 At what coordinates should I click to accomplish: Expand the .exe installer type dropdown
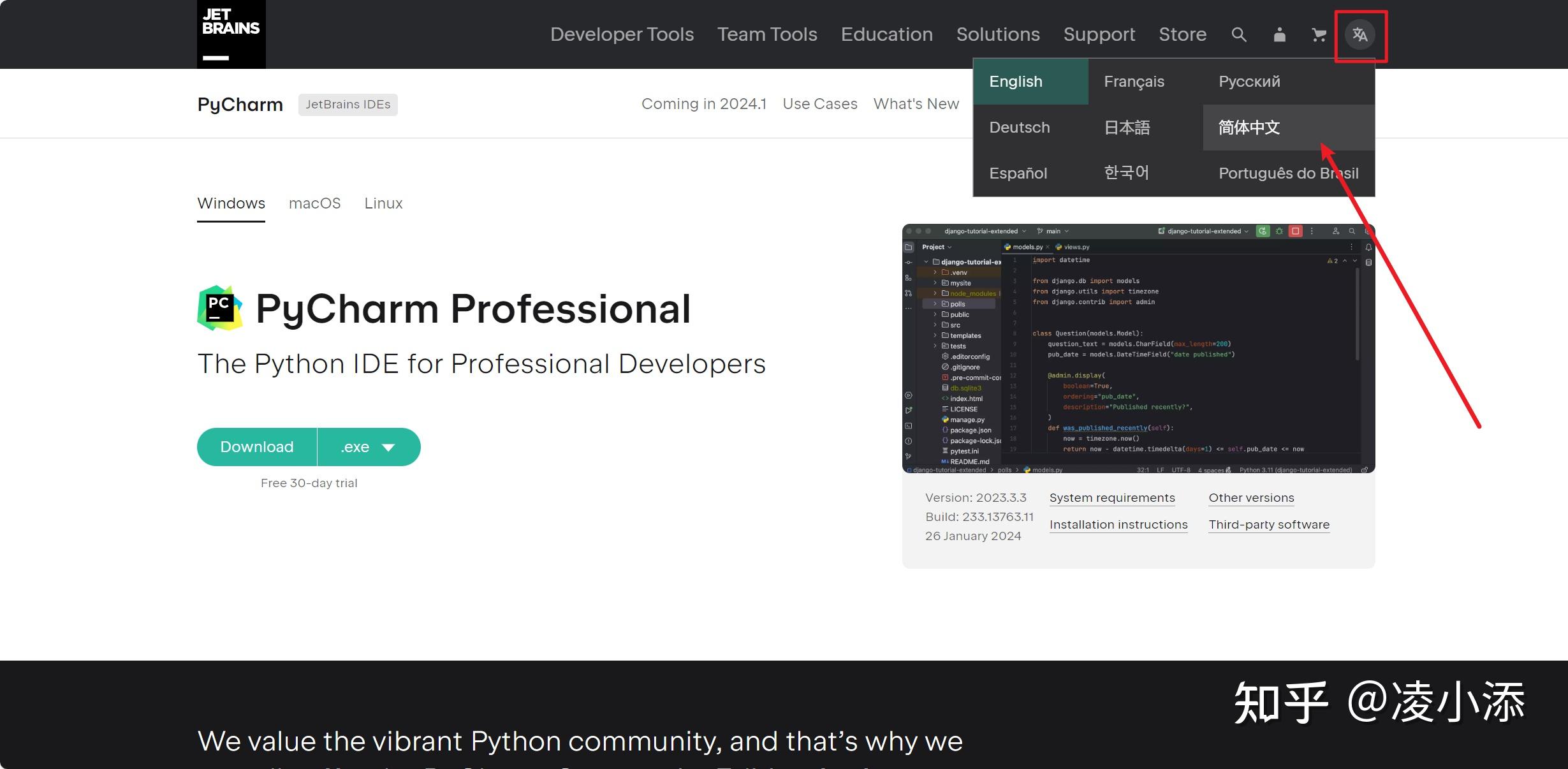[x=369, y=447]
